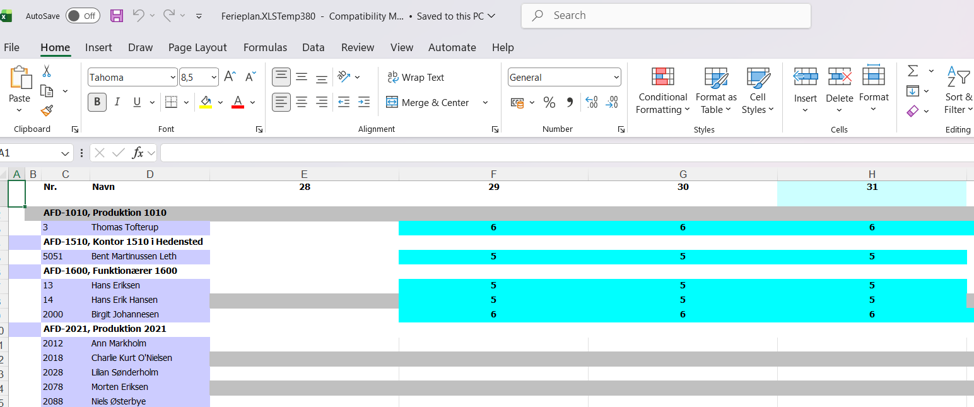Open the number format dropdown General
The height and width of the screenshot is (407, 974).
[x=616, y=78]
